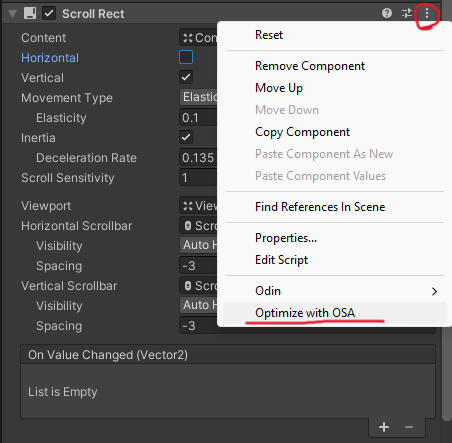The height and width of the screenshot is (443, 452).
Task: Click the three-dot component menu icon
Action: tap(427, 13)
